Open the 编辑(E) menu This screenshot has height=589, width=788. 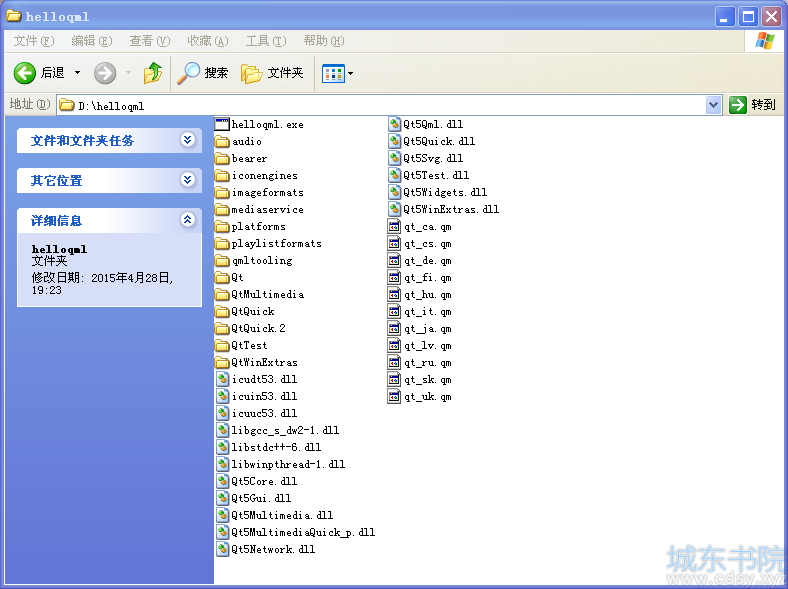point(91,41)
